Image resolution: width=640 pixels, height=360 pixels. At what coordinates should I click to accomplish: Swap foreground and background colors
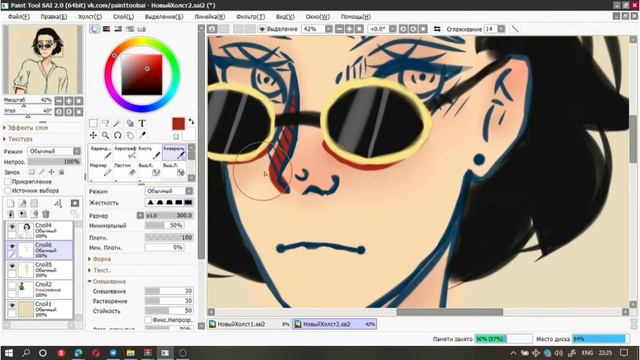click(x=191, y=122)
